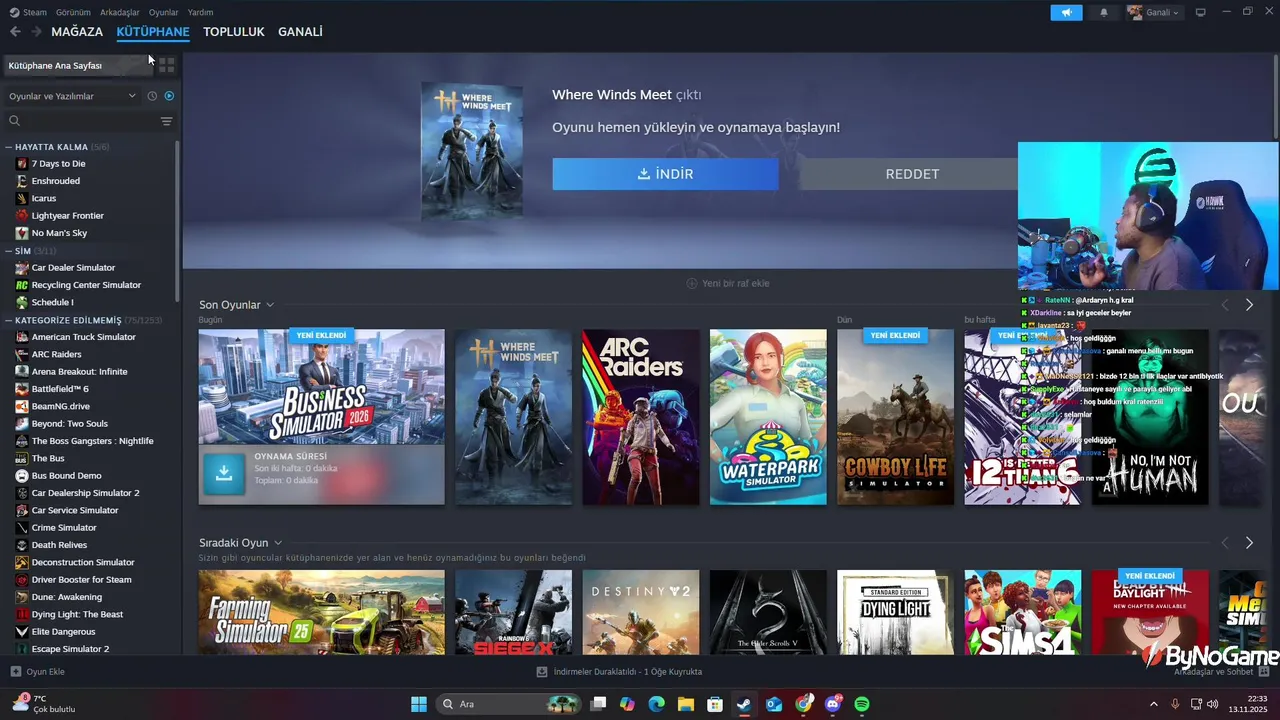Expand the Son Oyunlar shelf dropdown
Screen dimensions: 1280x720
270,305
